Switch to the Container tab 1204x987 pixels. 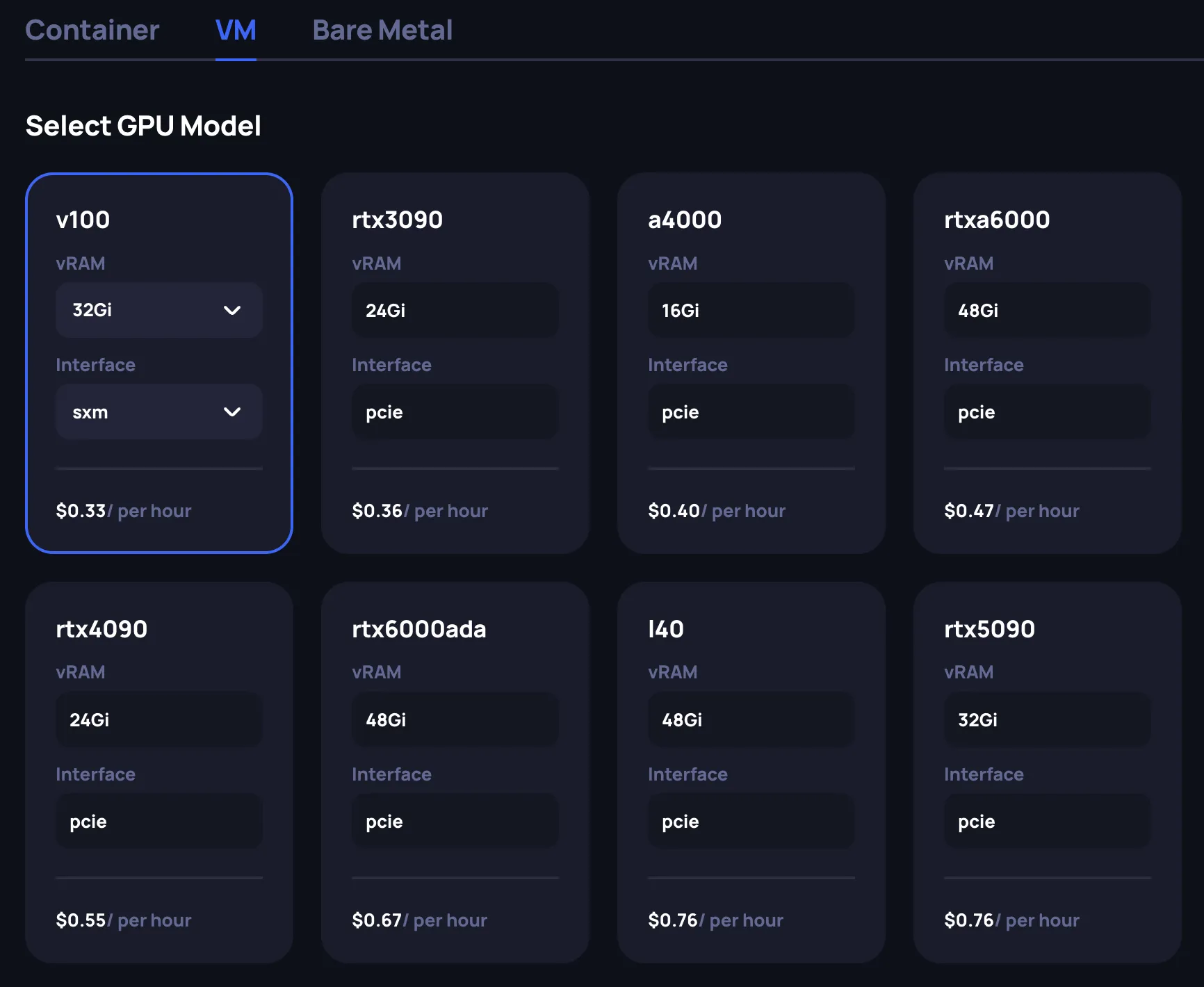[x=92, y=31]
